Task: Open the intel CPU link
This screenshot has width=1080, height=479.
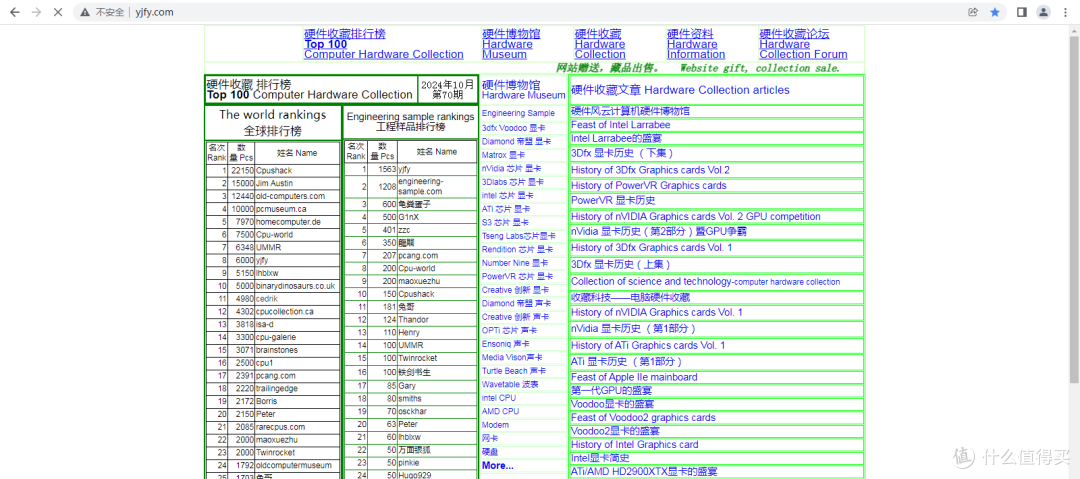Action: (x=499, y=398)
